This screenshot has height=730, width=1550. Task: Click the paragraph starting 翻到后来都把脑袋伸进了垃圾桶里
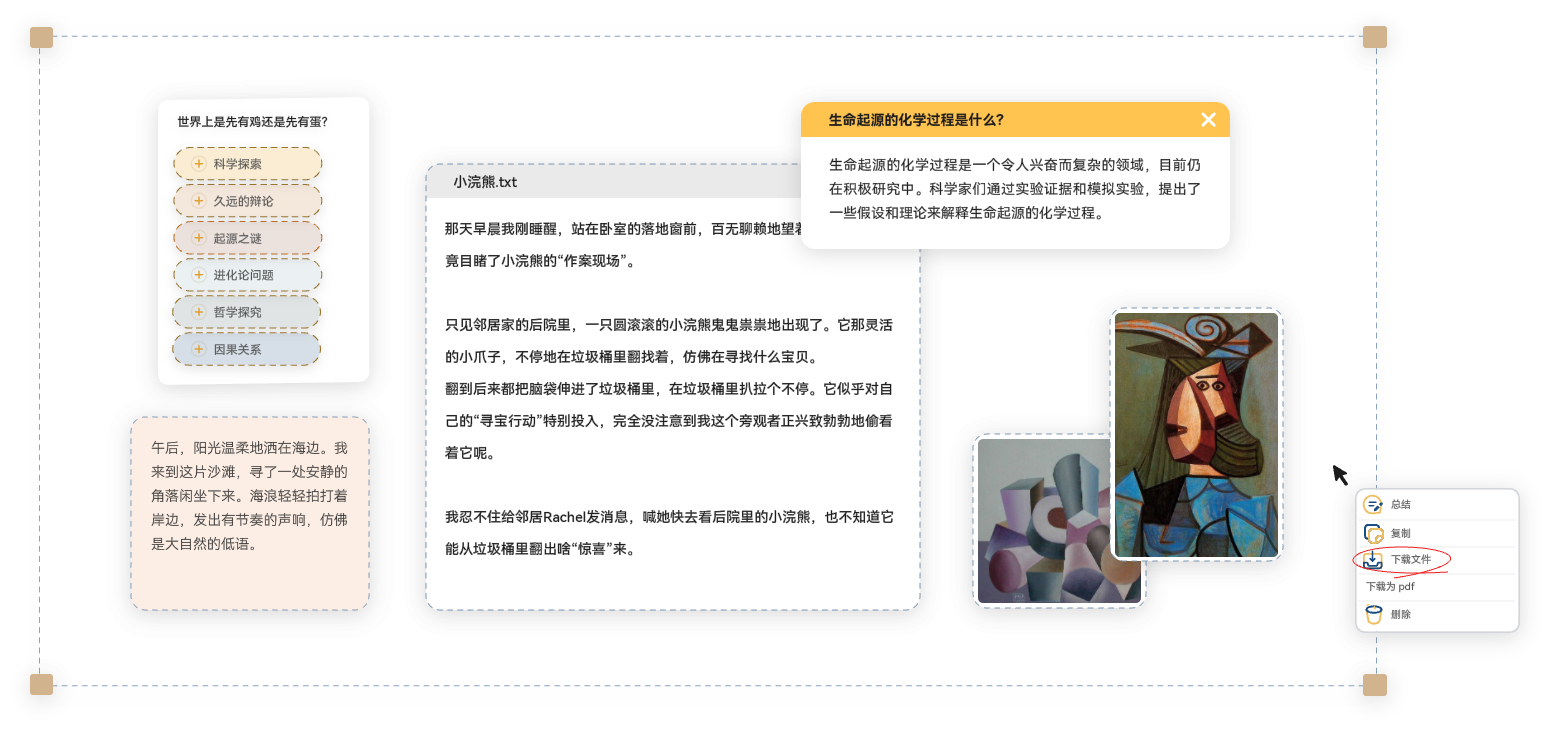[x=669, y=421]
